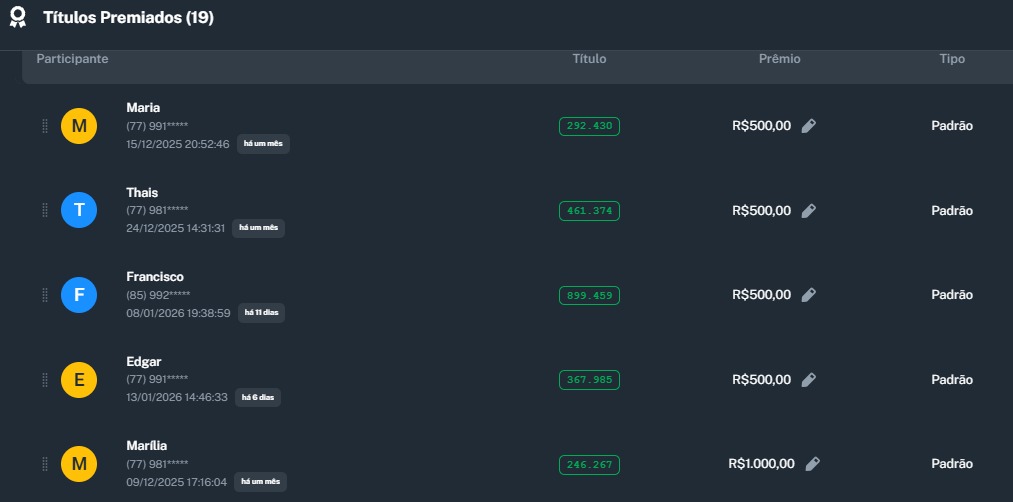Edit the prize for Thais

coord(809,211)
